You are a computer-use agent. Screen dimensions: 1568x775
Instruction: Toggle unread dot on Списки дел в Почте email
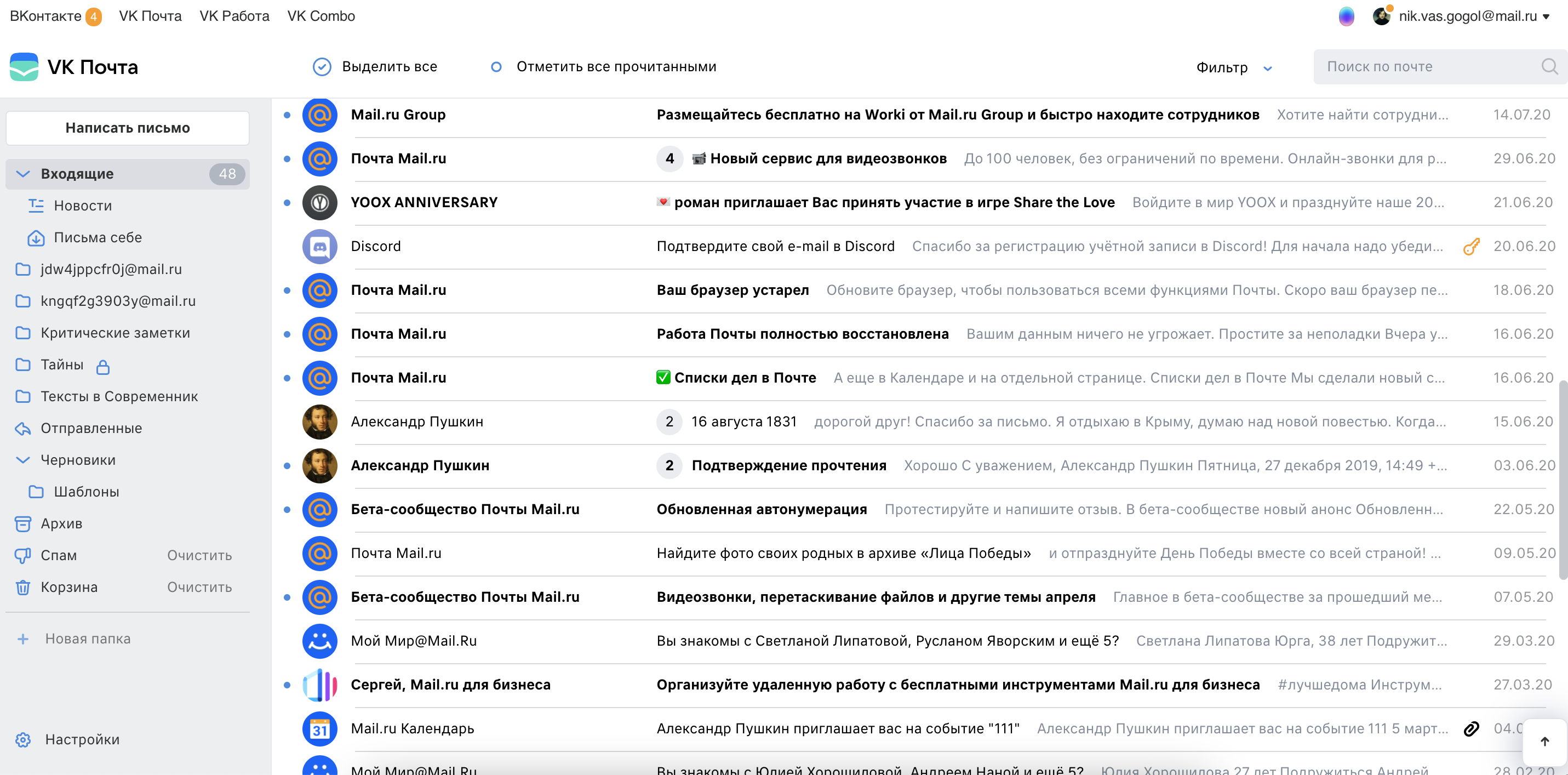click(287, 378)
